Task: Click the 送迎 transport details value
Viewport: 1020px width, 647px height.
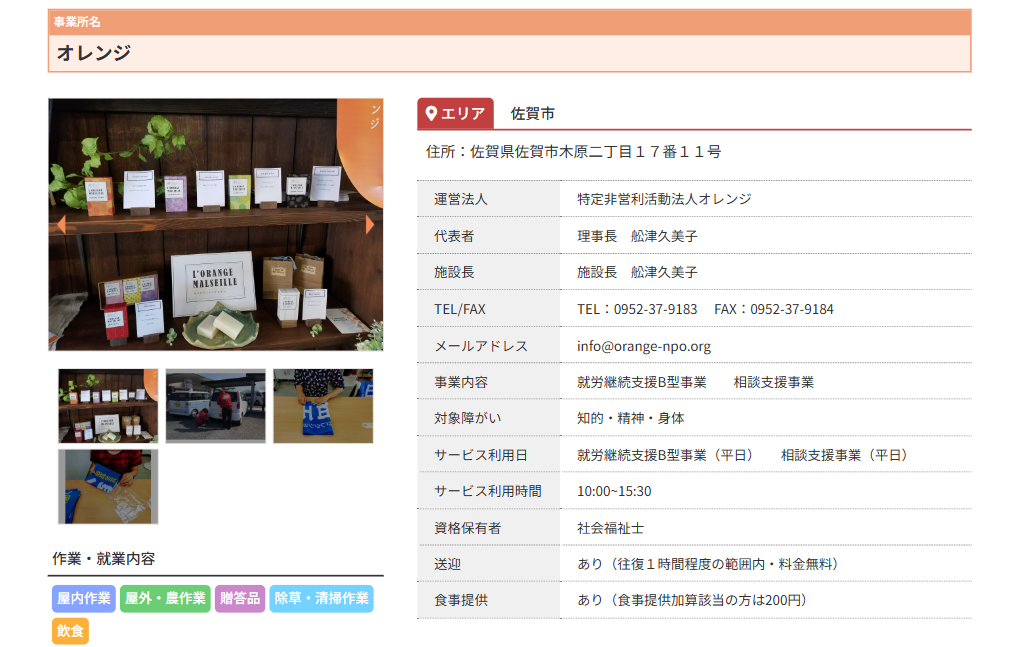Action: click(710, 564)
